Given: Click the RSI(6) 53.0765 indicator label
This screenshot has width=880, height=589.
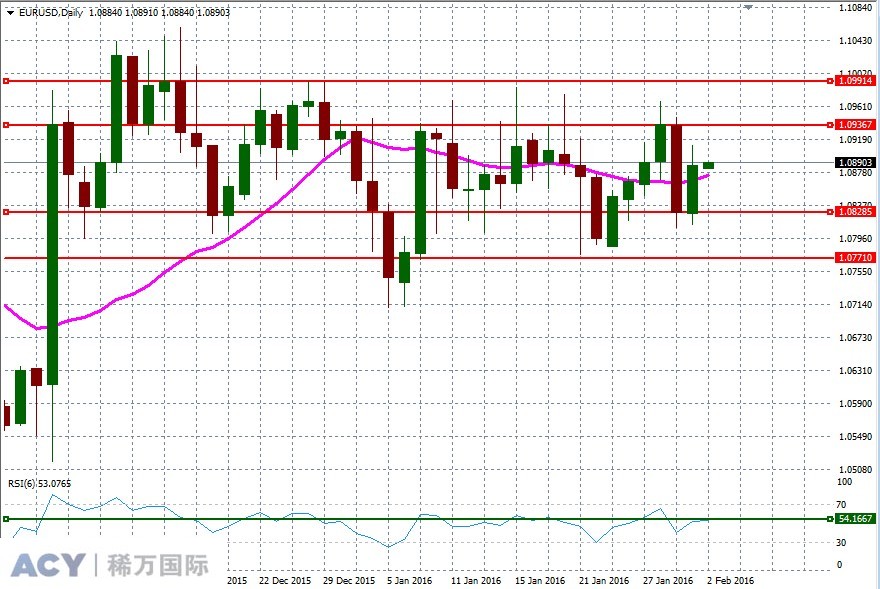Looking at the screenshot, I should [39, 483].
